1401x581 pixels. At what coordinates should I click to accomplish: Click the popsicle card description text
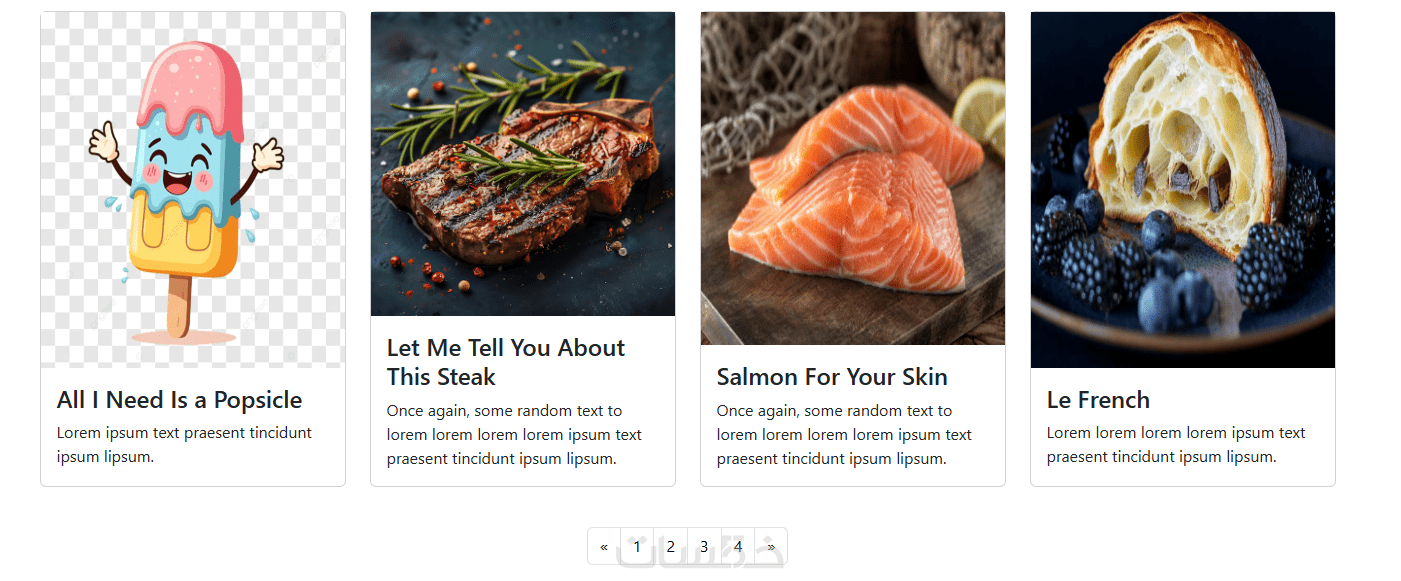tap(184, 445)
